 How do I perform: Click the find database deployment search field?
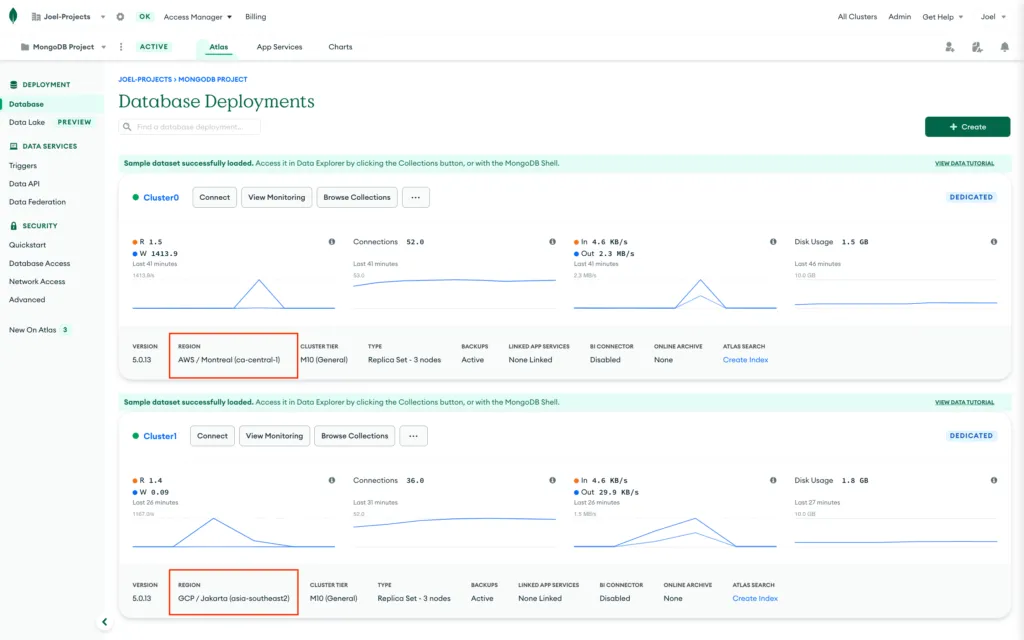coord(190,126)
